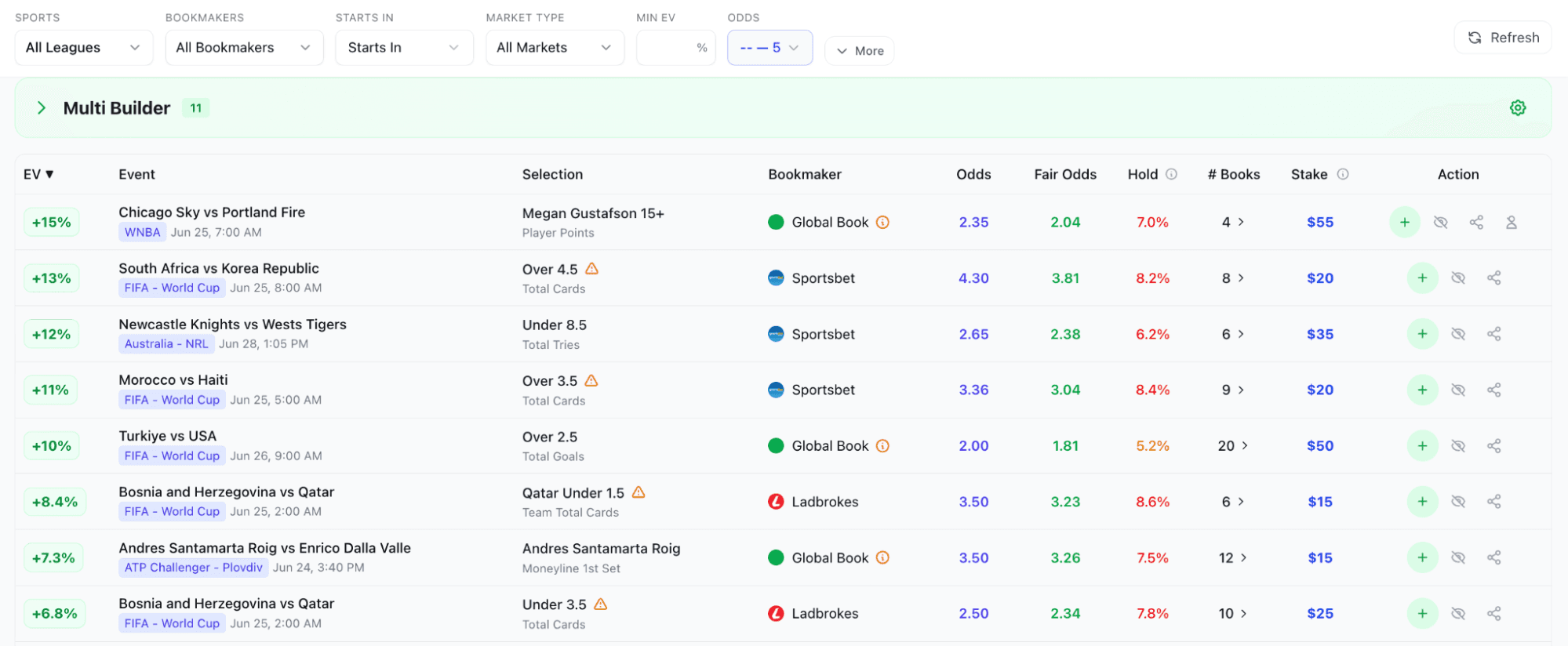Open the Australia - NRL league tag
The height and width of the screenshot is (646, 1568).
[166, 343]
